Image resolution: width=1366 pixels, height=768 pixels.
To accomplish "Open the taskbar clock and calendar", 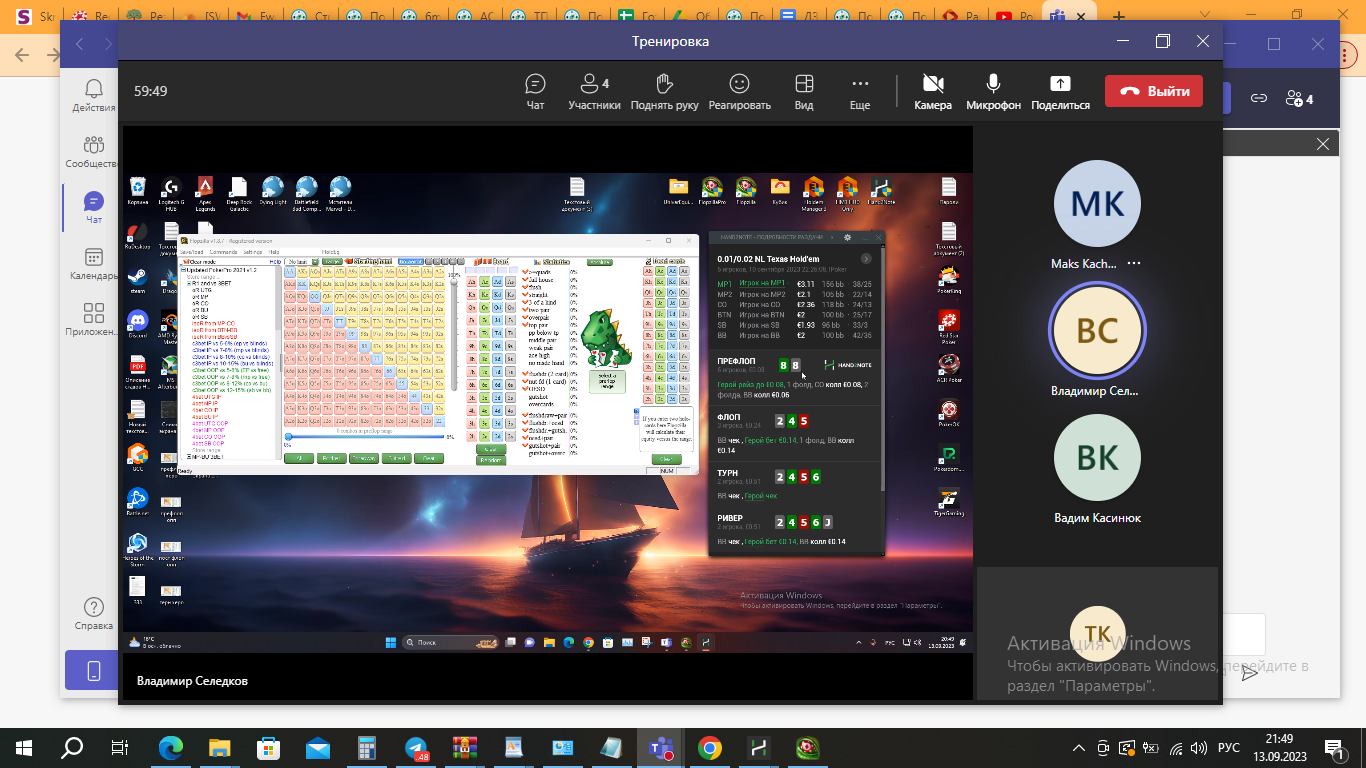I will 1281,747.
